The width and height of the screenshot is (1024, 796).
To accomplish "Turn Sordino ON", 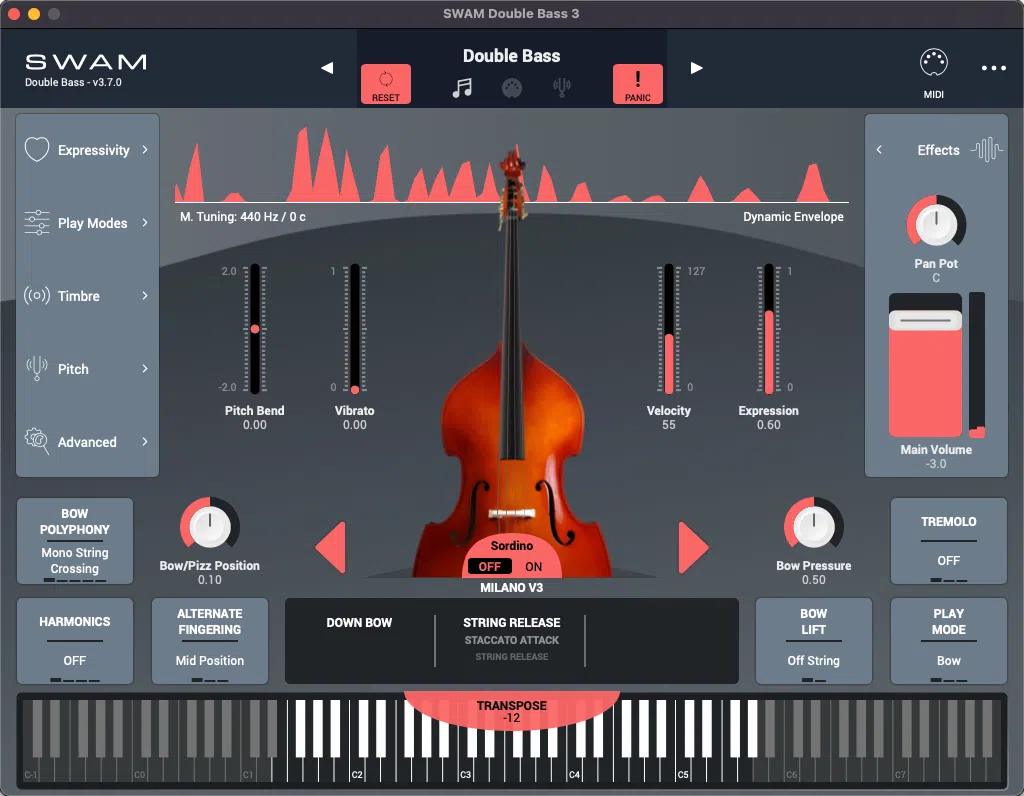I will (533, 566).
